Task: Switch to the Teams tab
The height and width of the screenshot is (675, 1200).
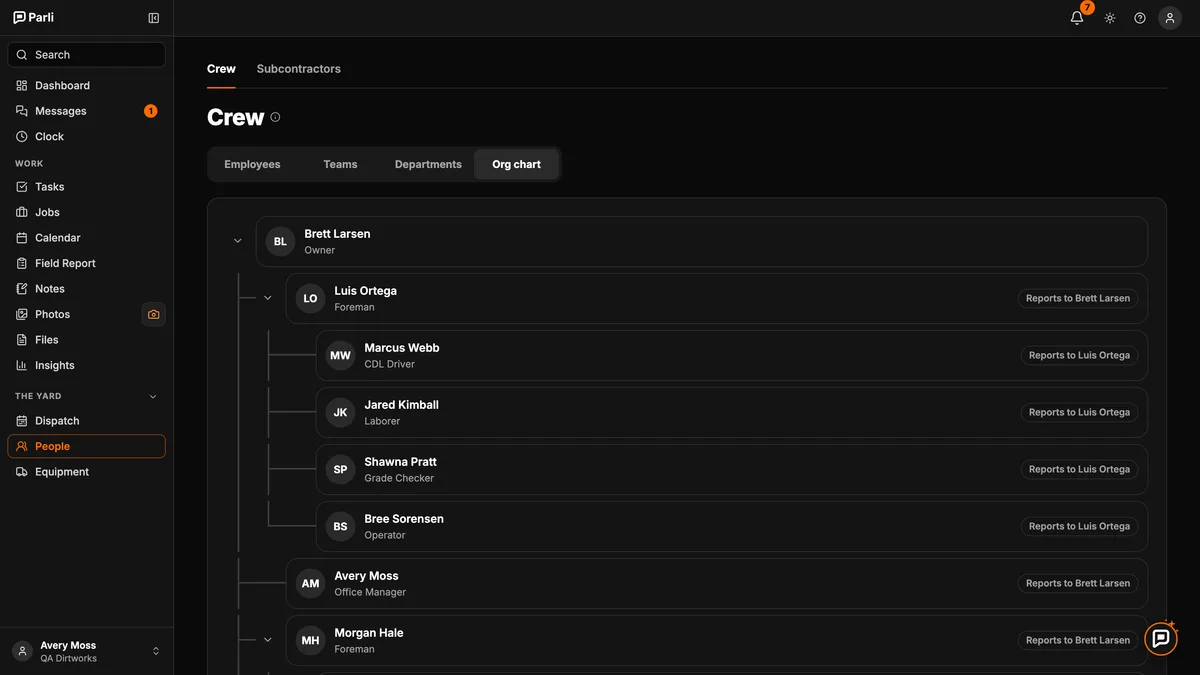Action: point(340,164)
